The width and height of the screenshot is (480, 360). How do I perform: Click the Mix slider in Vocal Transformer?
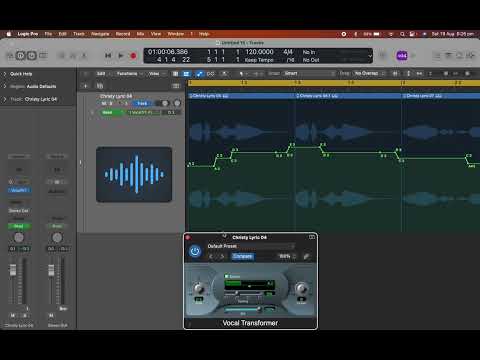pyautogui.click(x=243, y=309)
